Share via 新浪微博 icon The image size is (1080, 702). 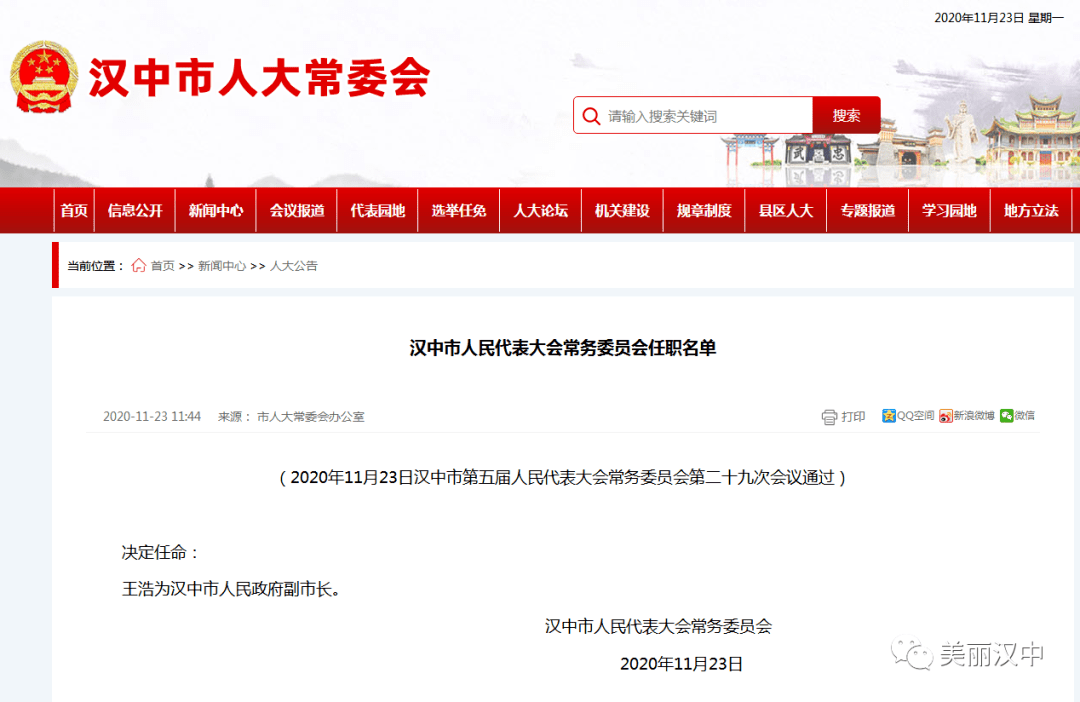click(946, 415)
